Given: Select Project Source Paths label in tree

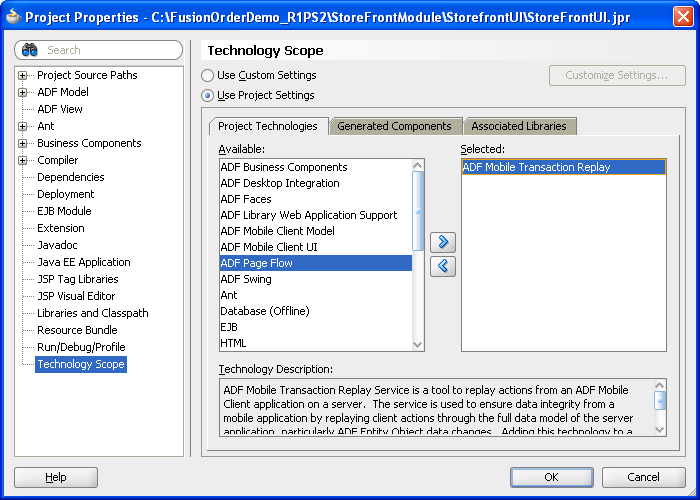Looking at the screenshot, I should click(x=87, y=75).
